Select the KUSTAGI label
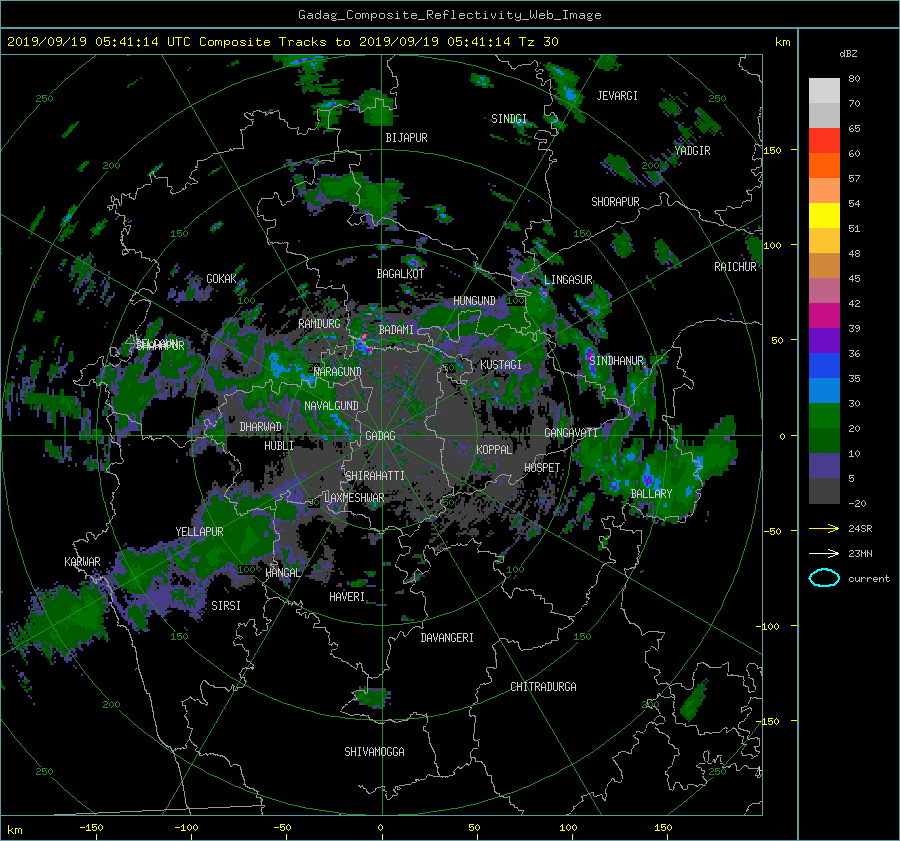The height and width of the screenshot is (841, 900). tap(501, 365)
